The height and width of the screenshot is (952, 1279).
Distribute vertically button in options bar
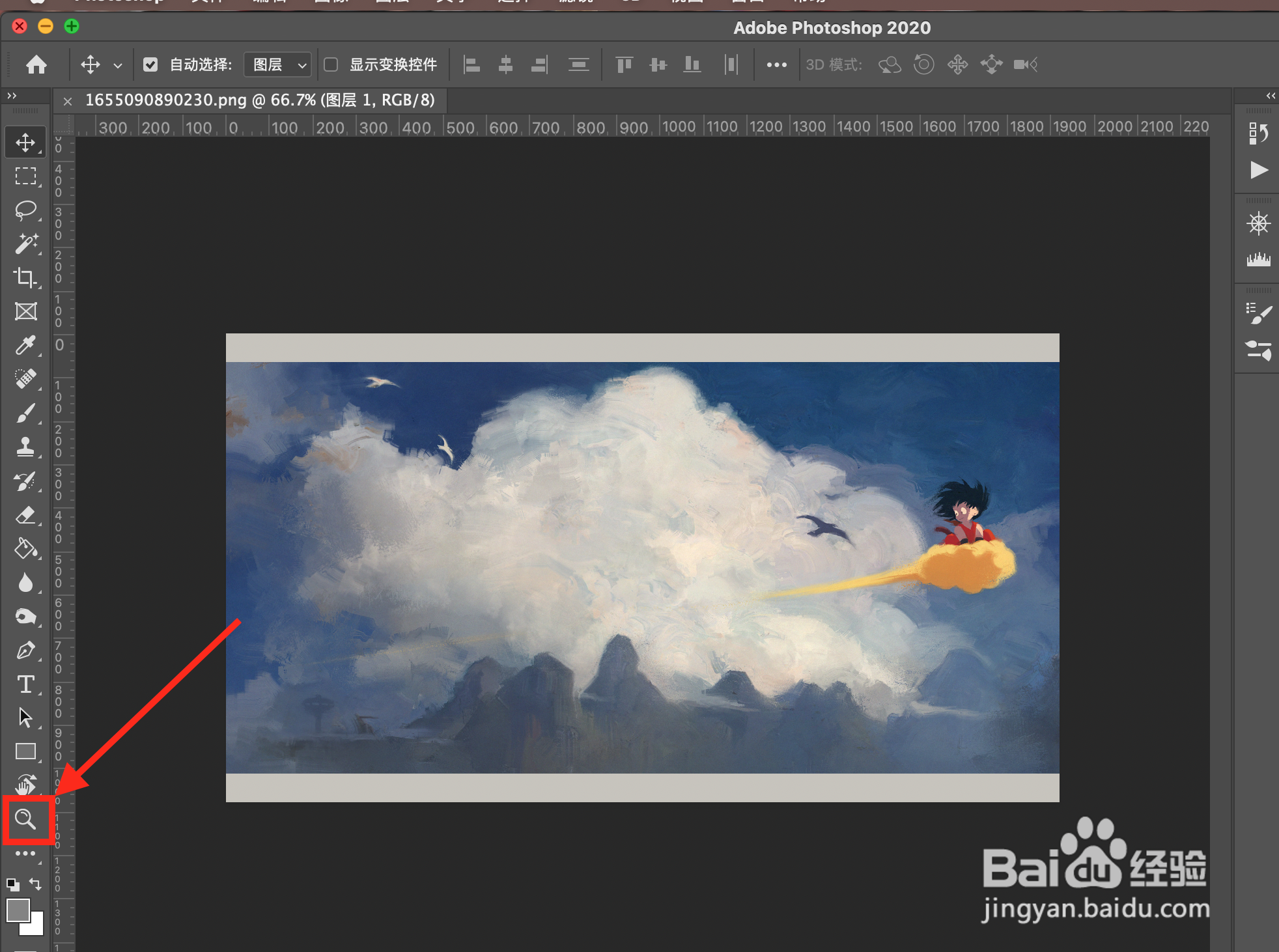578,64
